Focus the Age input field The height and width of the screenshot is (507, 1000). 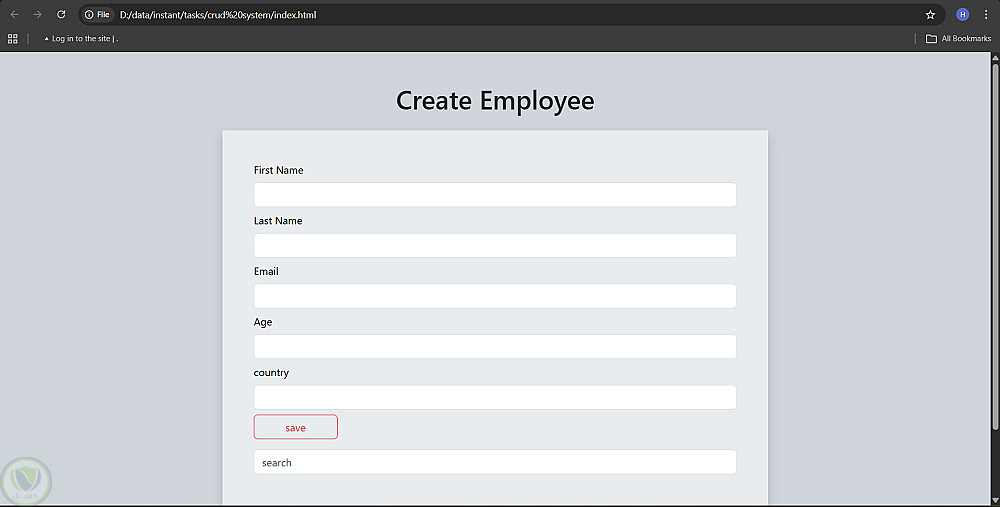point(495,346)
